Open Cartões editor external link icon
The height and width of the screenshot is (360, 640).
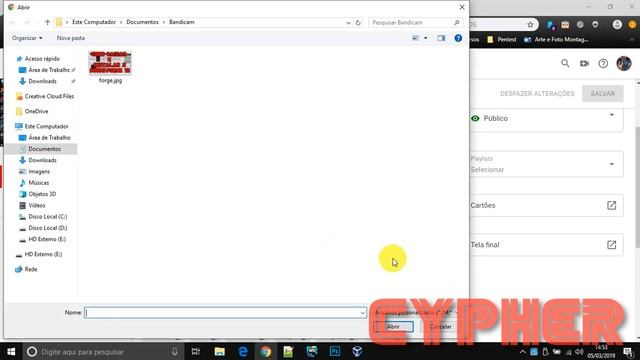pyautogui.click(x=611, y=205)
